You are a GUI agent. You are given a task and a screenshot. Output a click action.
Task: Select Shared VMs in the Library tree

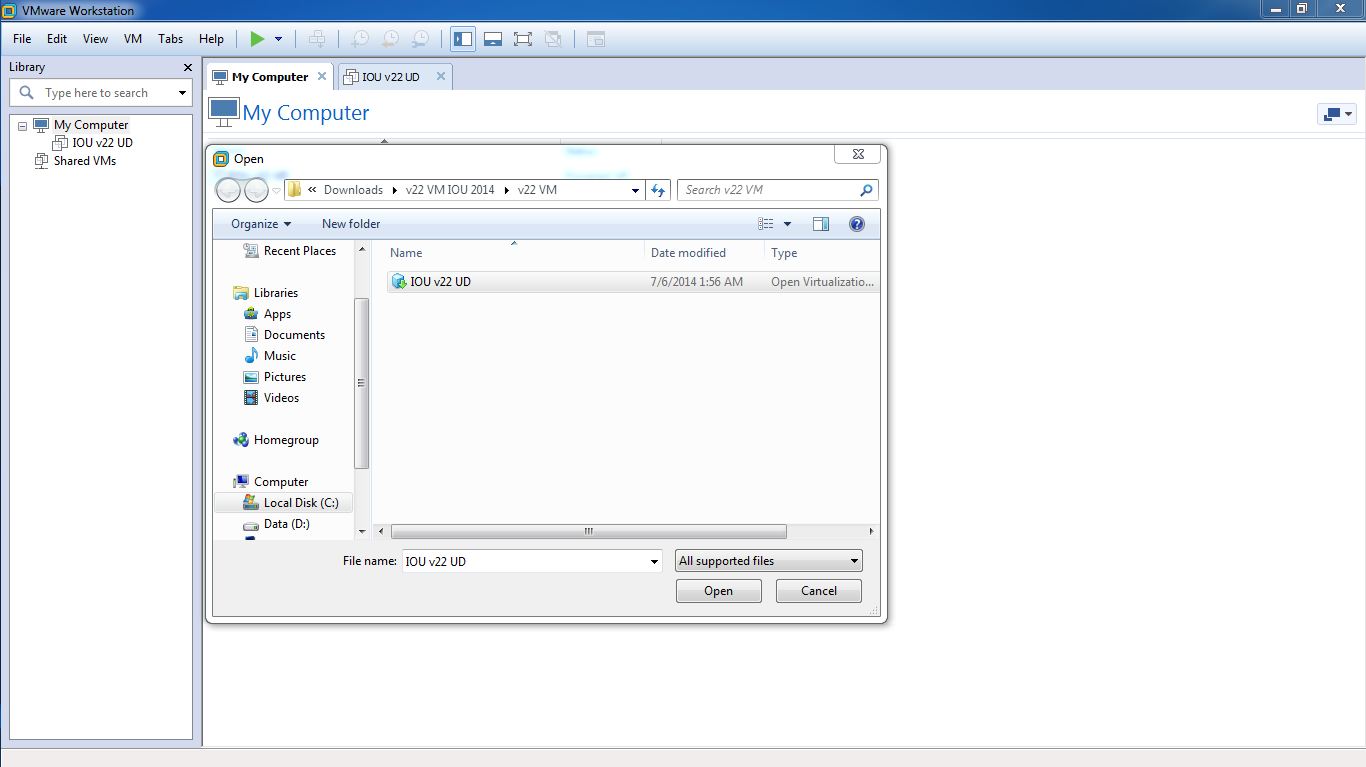84,161
